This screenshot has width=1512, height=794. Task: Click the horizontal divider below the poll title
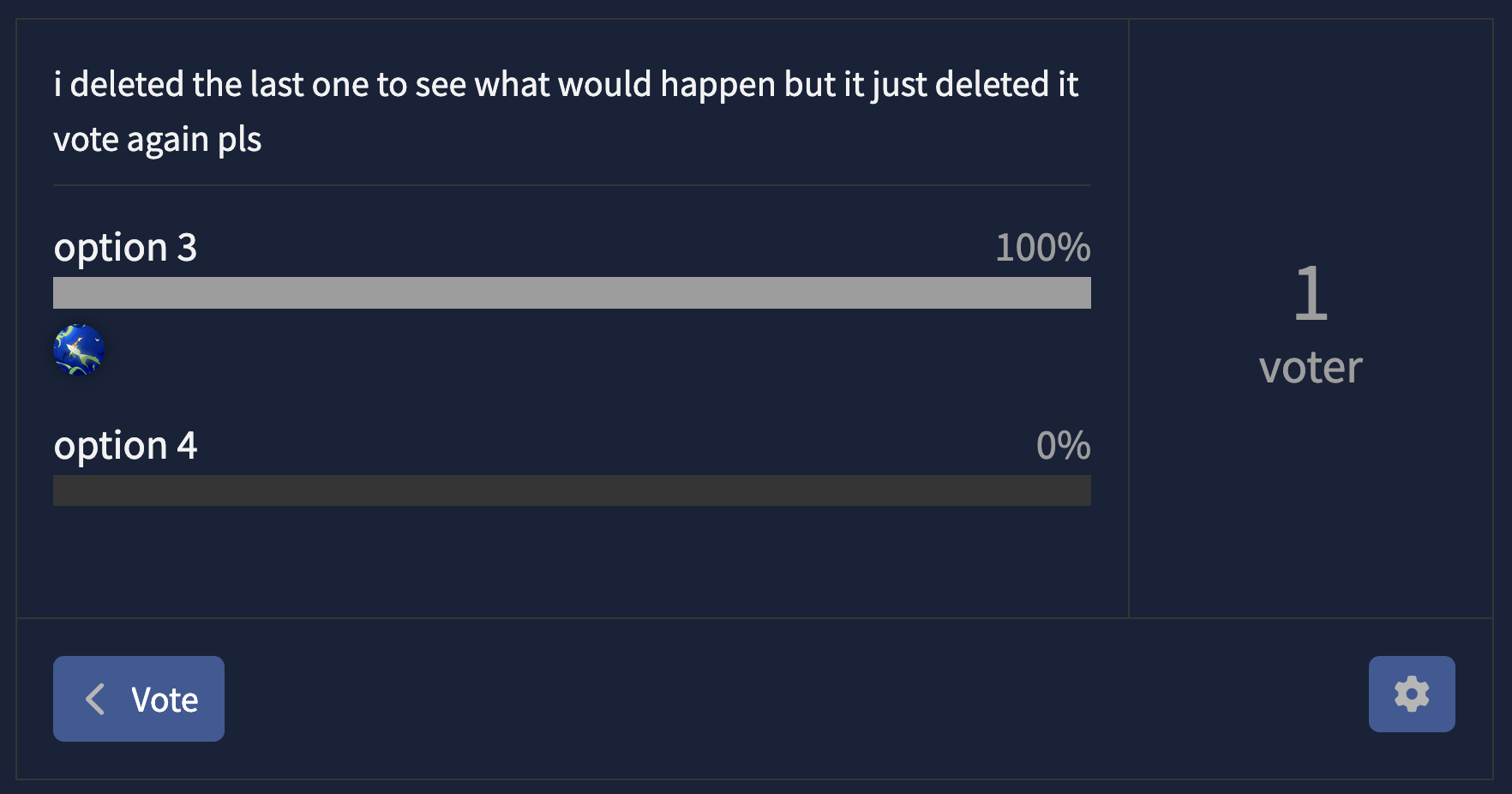pyautogui.click(x=572, y=185)
